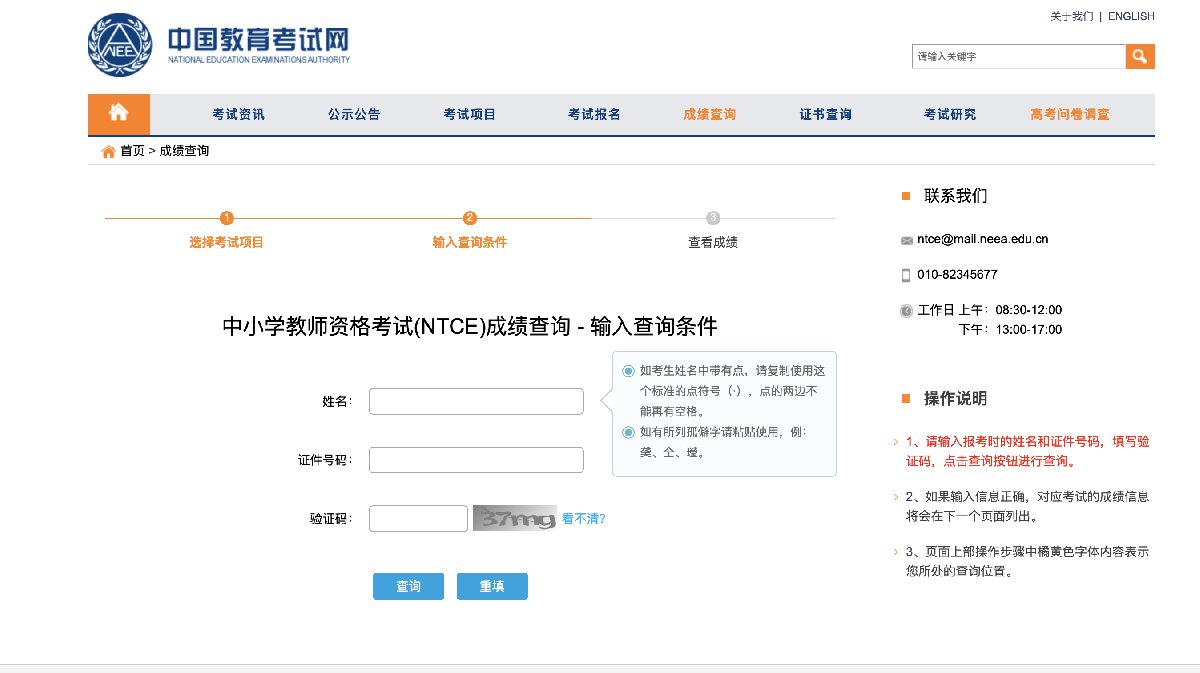This screenshot has width=1200, height=673.
Task: Click the orange search magnifier button
Action: coord(1140,57)
